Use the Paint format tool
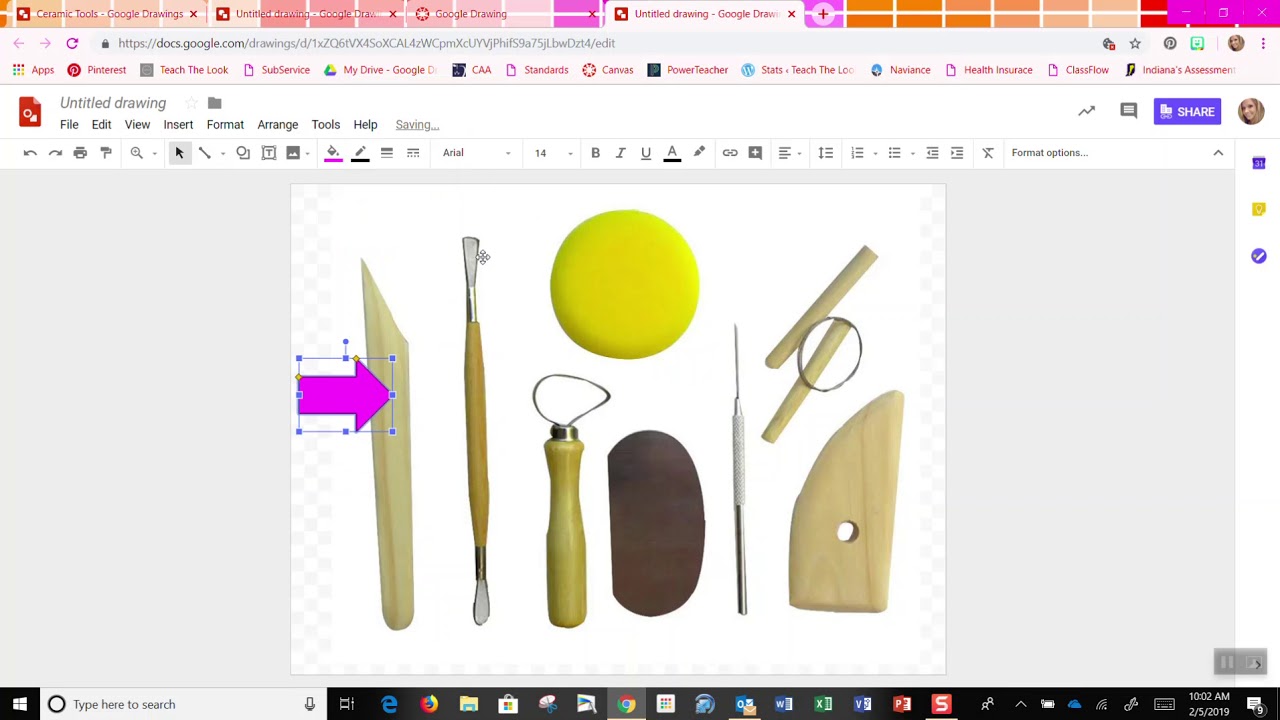This screenshot has width=1280, height=720. 106,152
